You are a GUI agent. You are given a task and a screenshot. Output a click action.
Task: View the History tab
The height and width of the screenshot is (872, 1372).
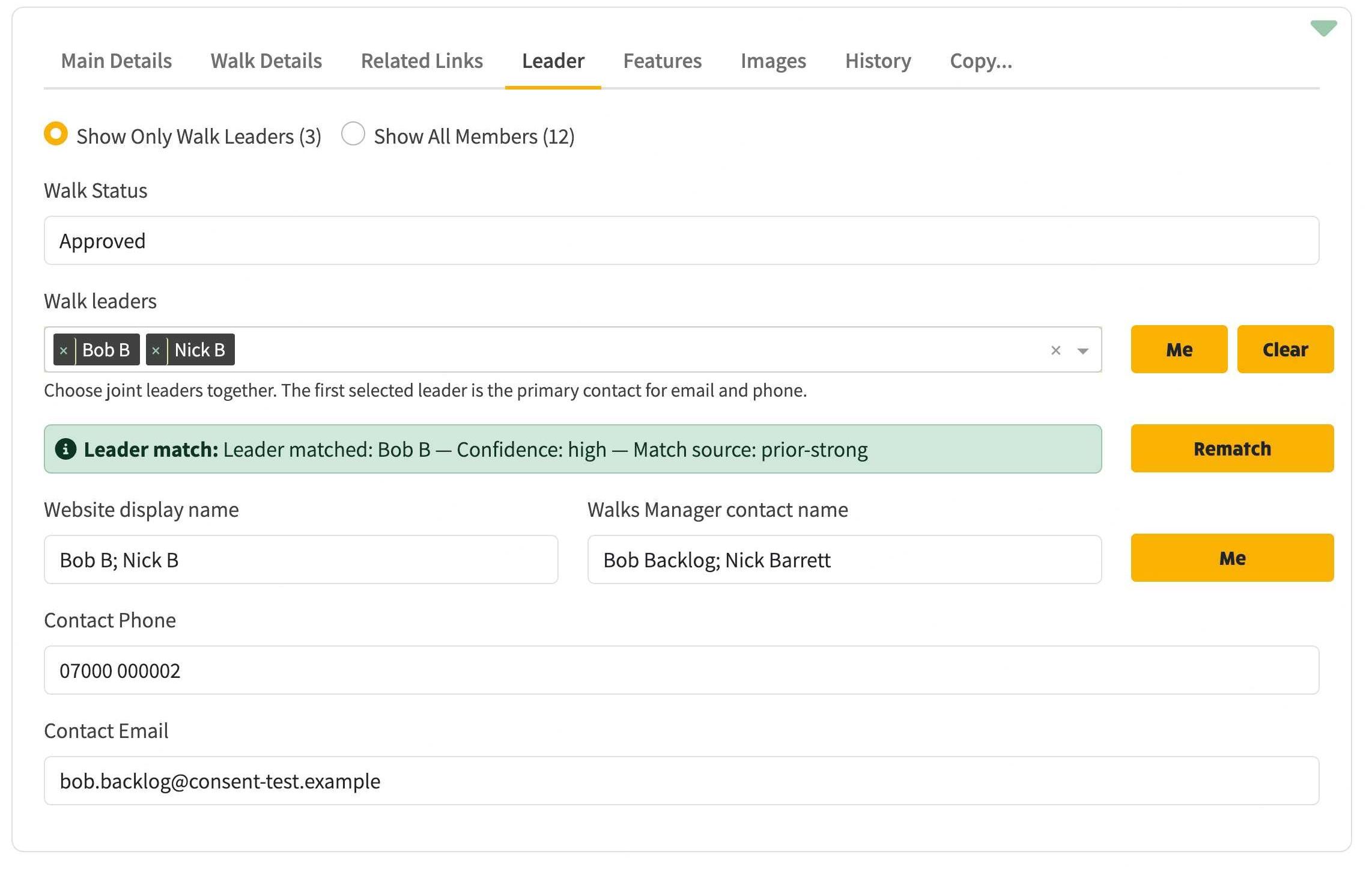tap(878, 61)
